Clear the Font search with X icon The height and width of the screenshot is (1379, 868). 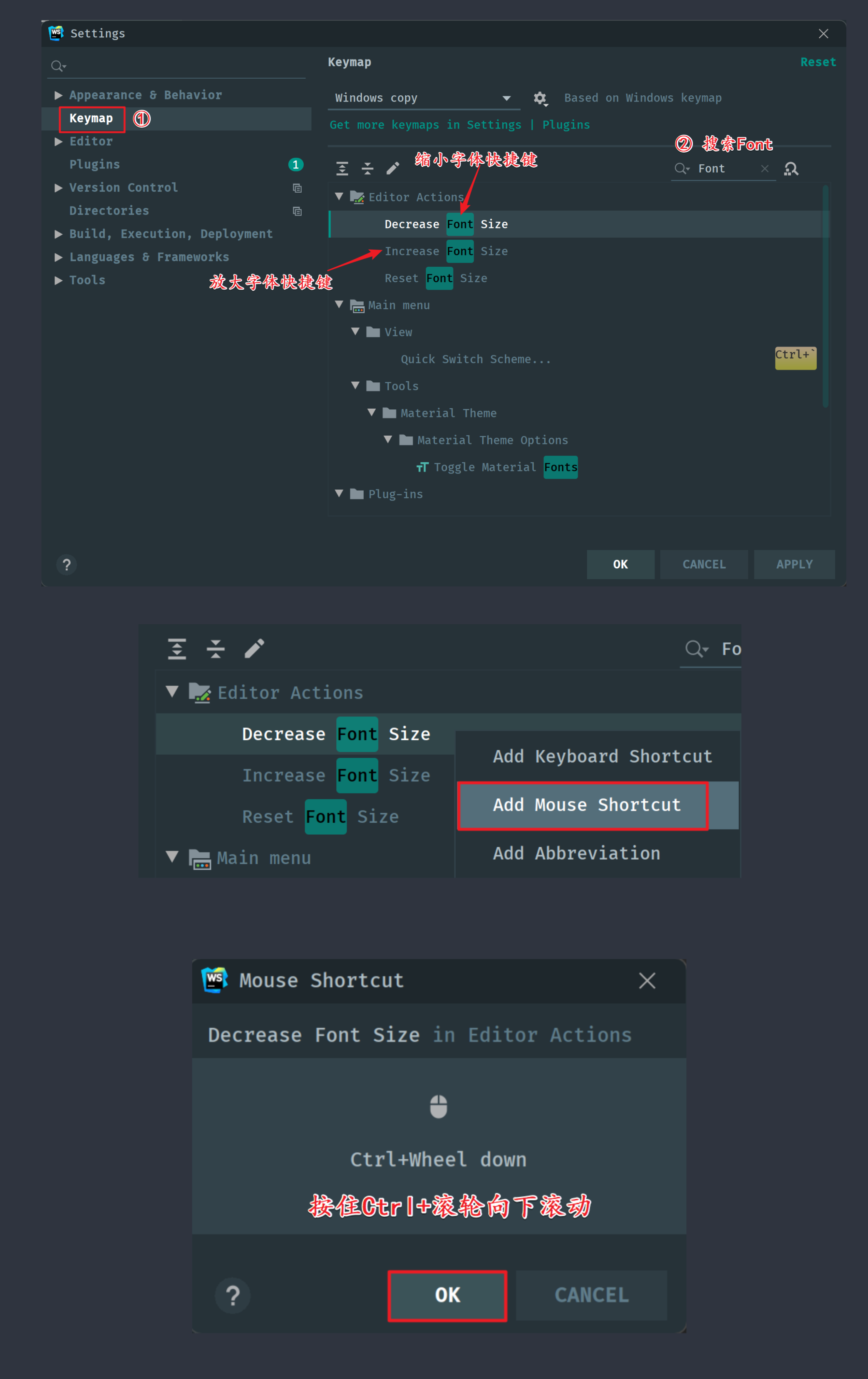click(764, 169)
